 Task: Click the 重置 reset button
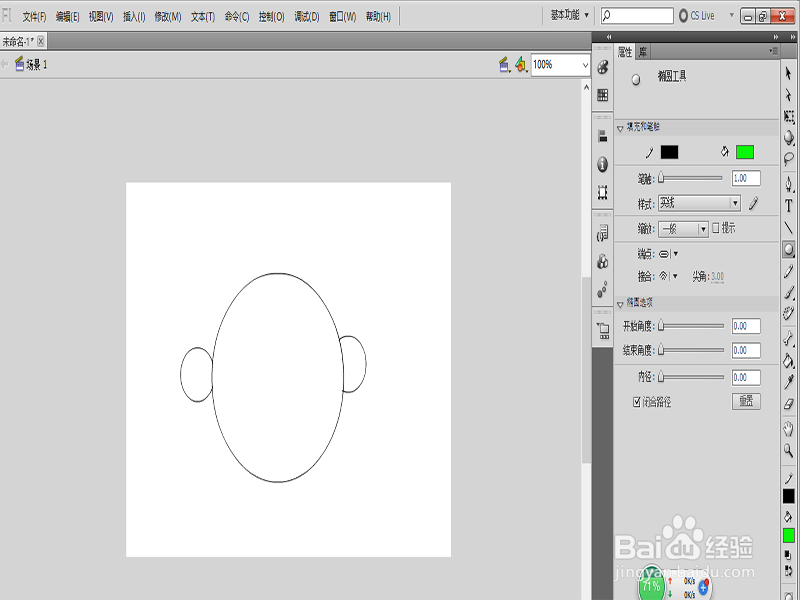[x=746, y=401]
